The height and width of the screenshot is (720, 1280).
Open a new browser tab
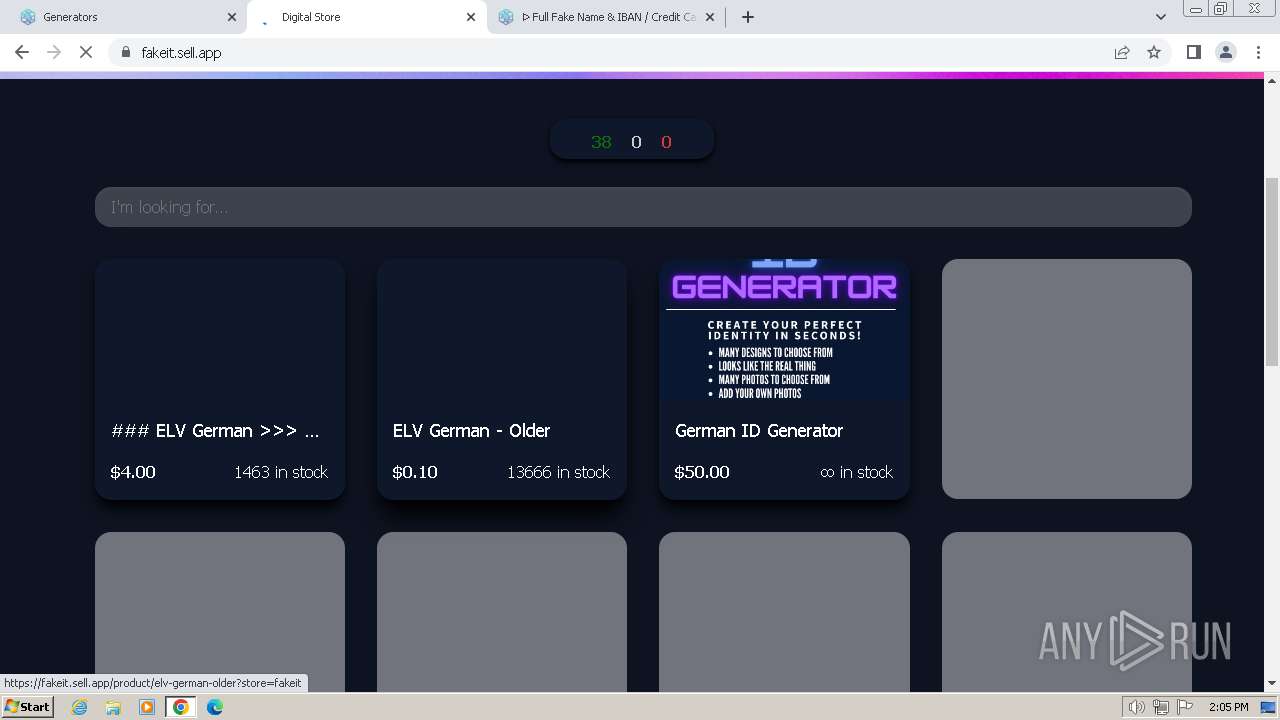pos(748,17)
